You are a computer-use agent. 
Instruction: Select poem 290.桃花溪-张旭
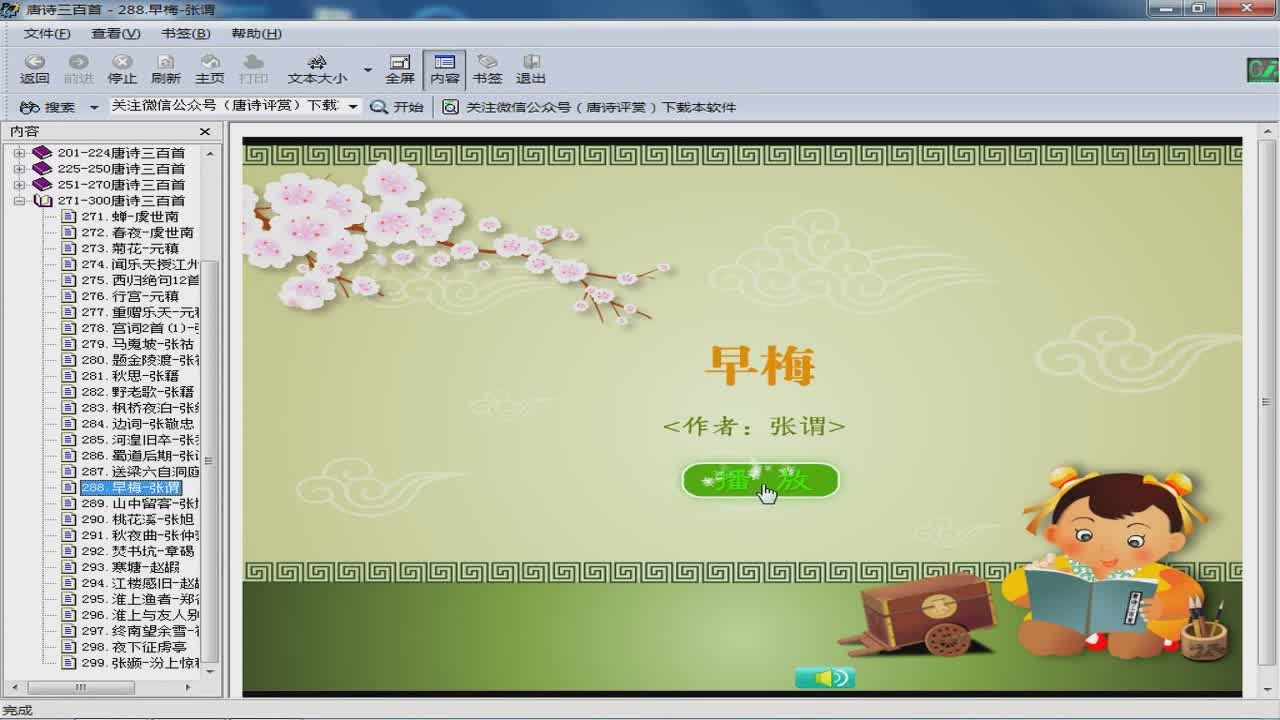click(x=138, y=520)
